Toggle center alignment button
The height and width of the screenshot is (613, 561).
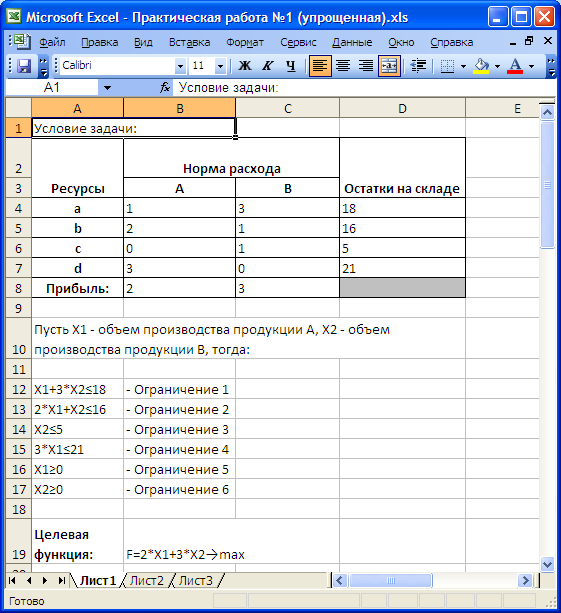[x=343, y=66]
